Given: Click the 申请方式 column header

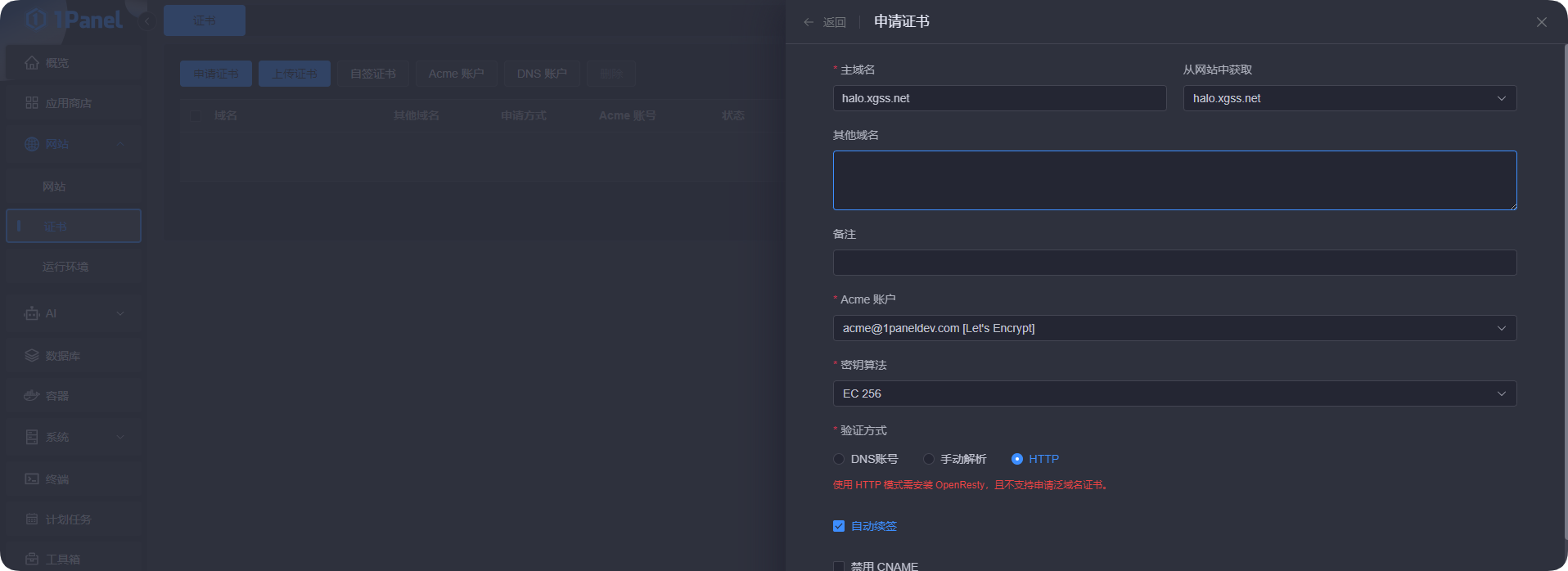Looking at the screenshot, I should [x=524, y=116].
